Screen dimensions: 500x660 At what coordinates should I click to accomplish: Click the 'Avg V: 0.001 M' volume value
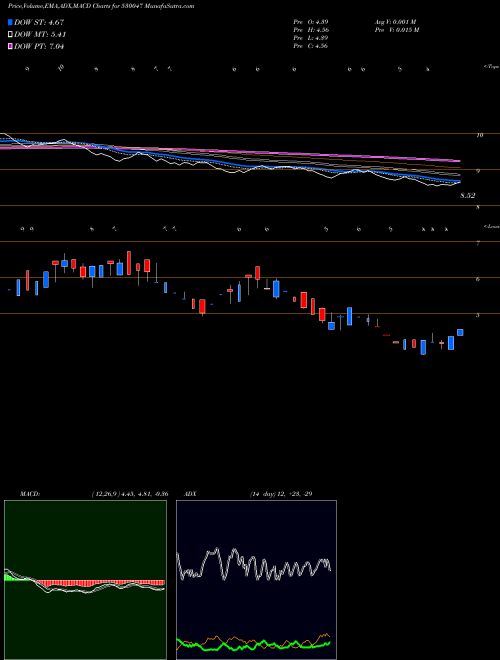395,22
